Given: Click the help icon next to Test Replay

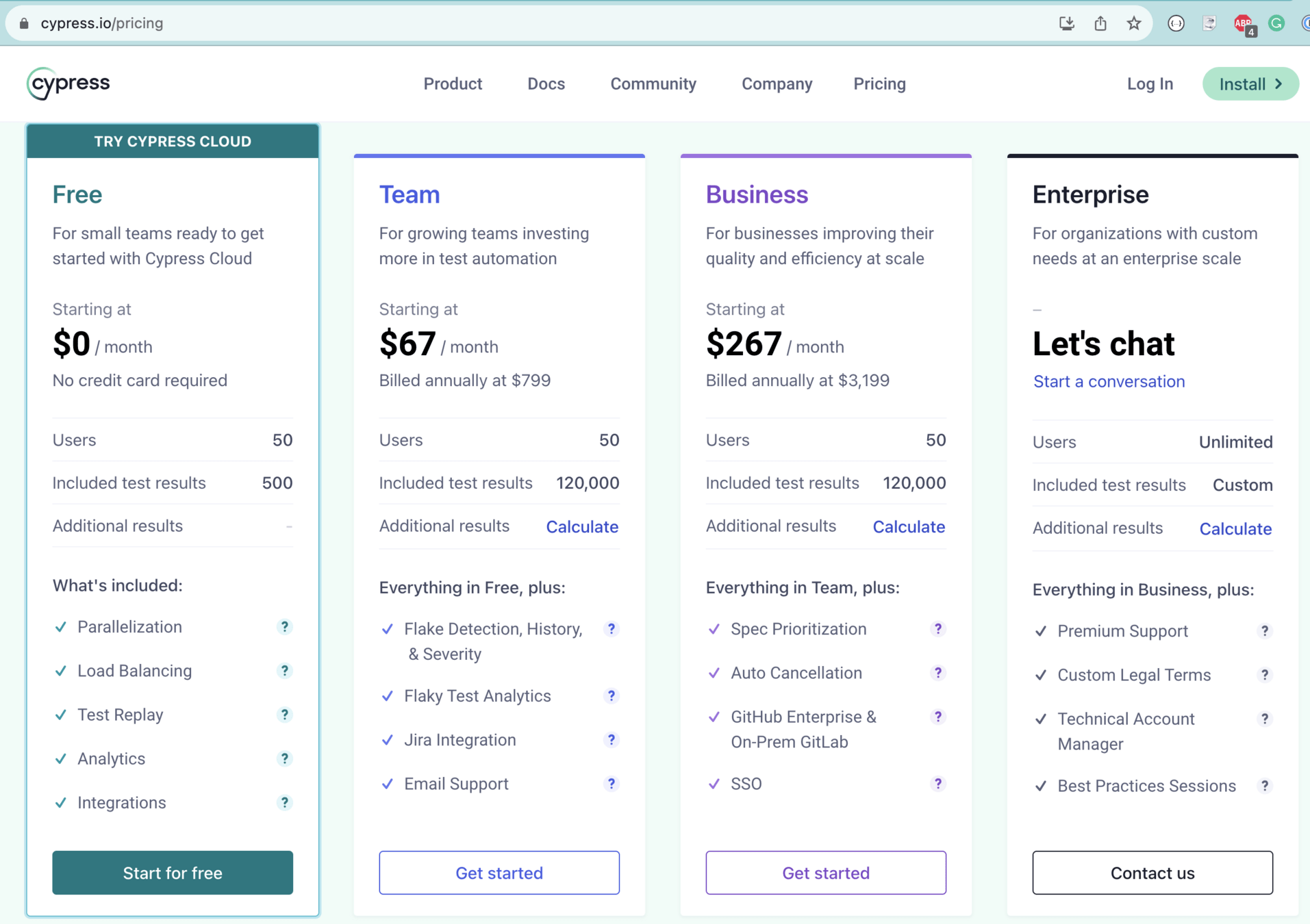Looking at the screenshot, I should [284, 715].
